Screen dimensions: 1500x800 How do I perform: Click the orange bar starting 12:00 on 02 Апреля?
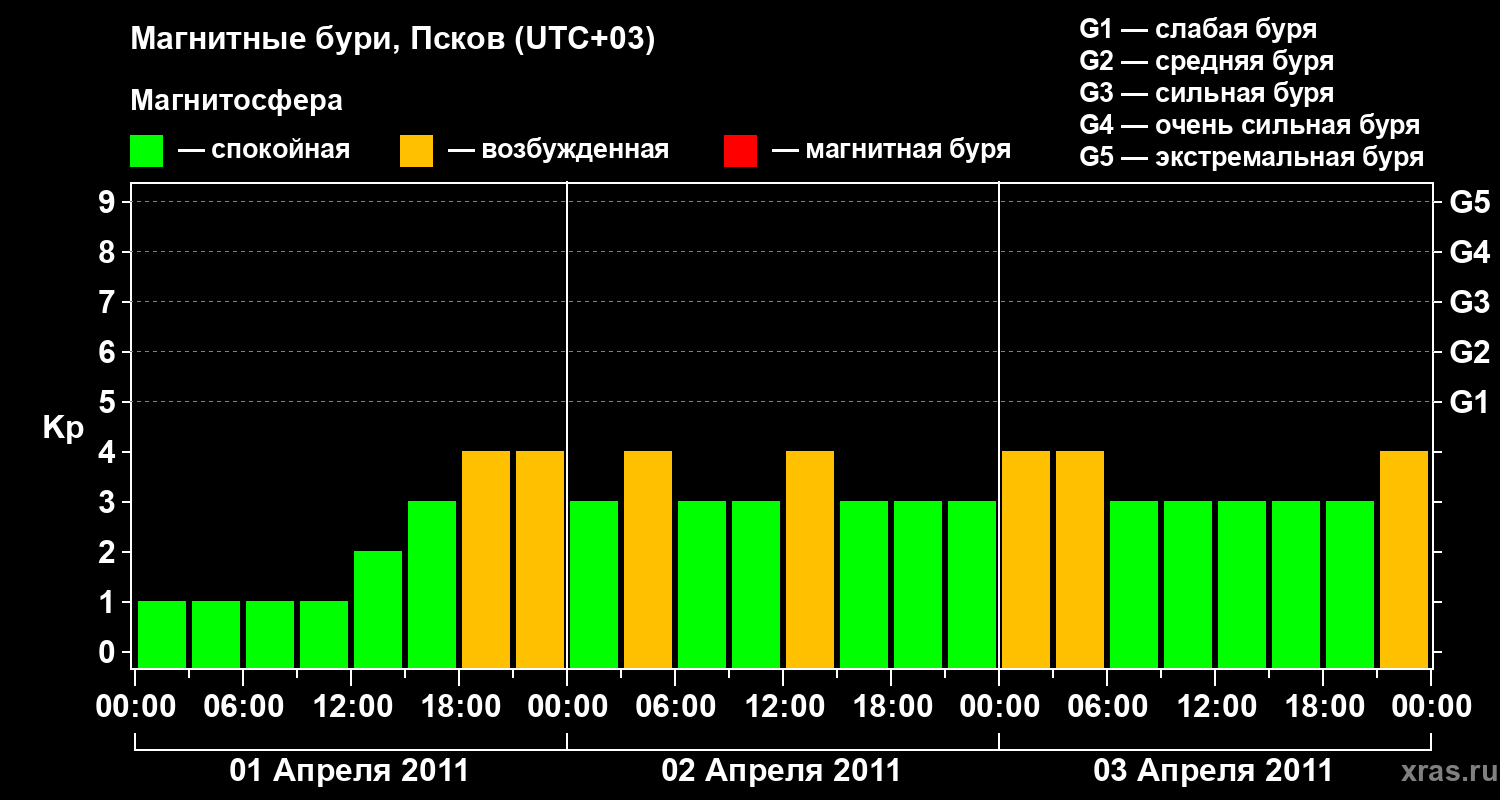tap(810, 559)
